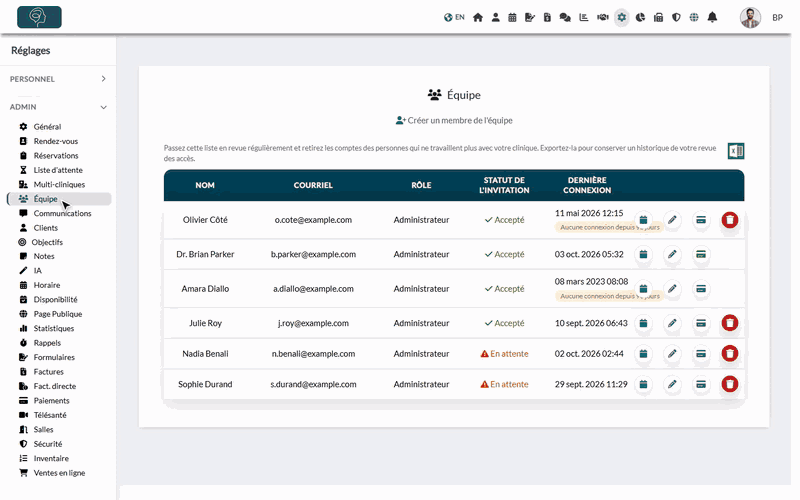Open Statistiques settings
The height and width of the screenshot is (500, 800).
pyautogui.click(x=54, y=328)
